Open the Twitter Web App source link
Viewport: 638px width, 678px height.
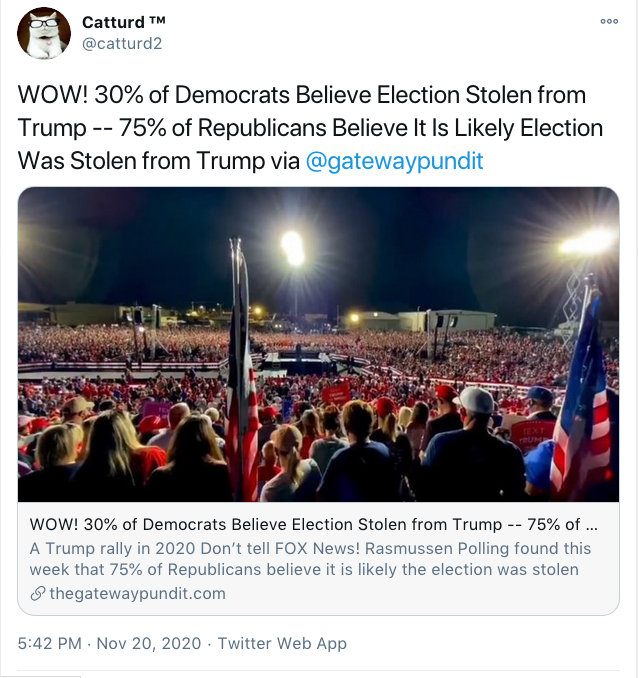(x=282, y=643)
